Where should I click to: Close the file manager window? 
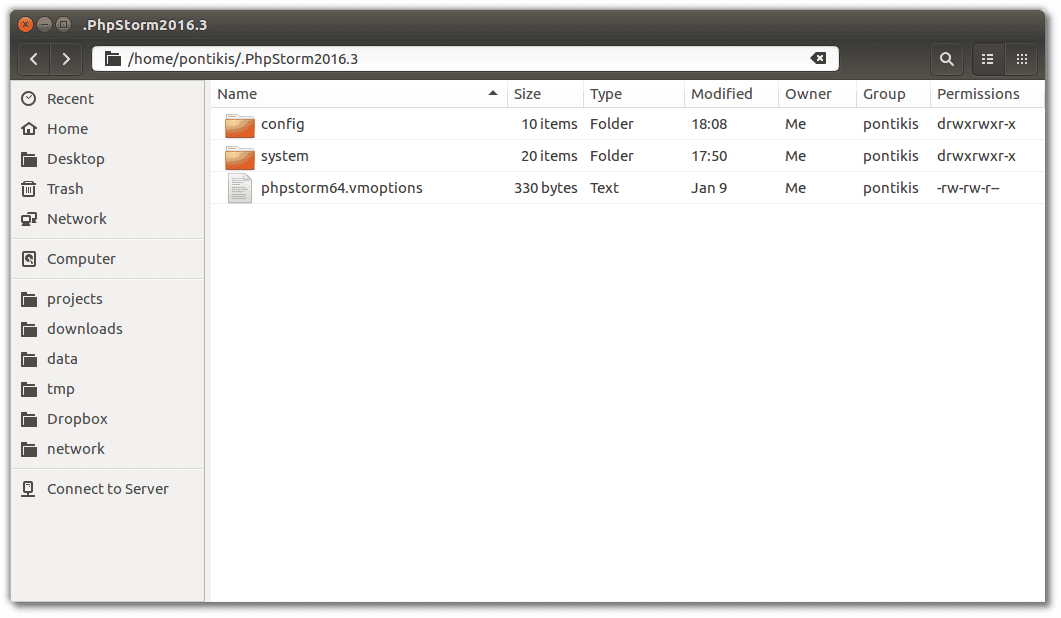click(25, 25)
